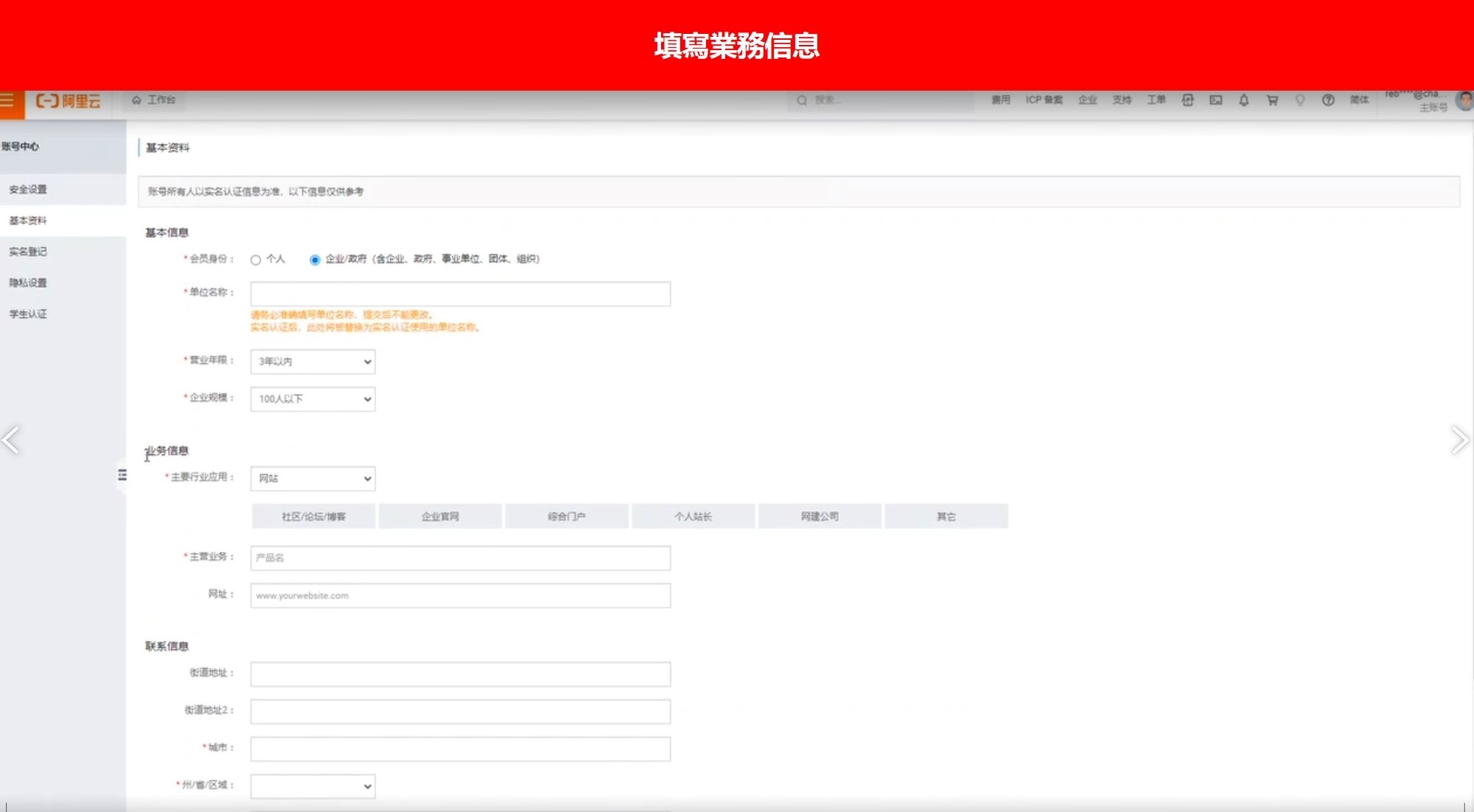Open the hamburger menu icon
The image size is (1474, 812).
(x=7, y=100)
